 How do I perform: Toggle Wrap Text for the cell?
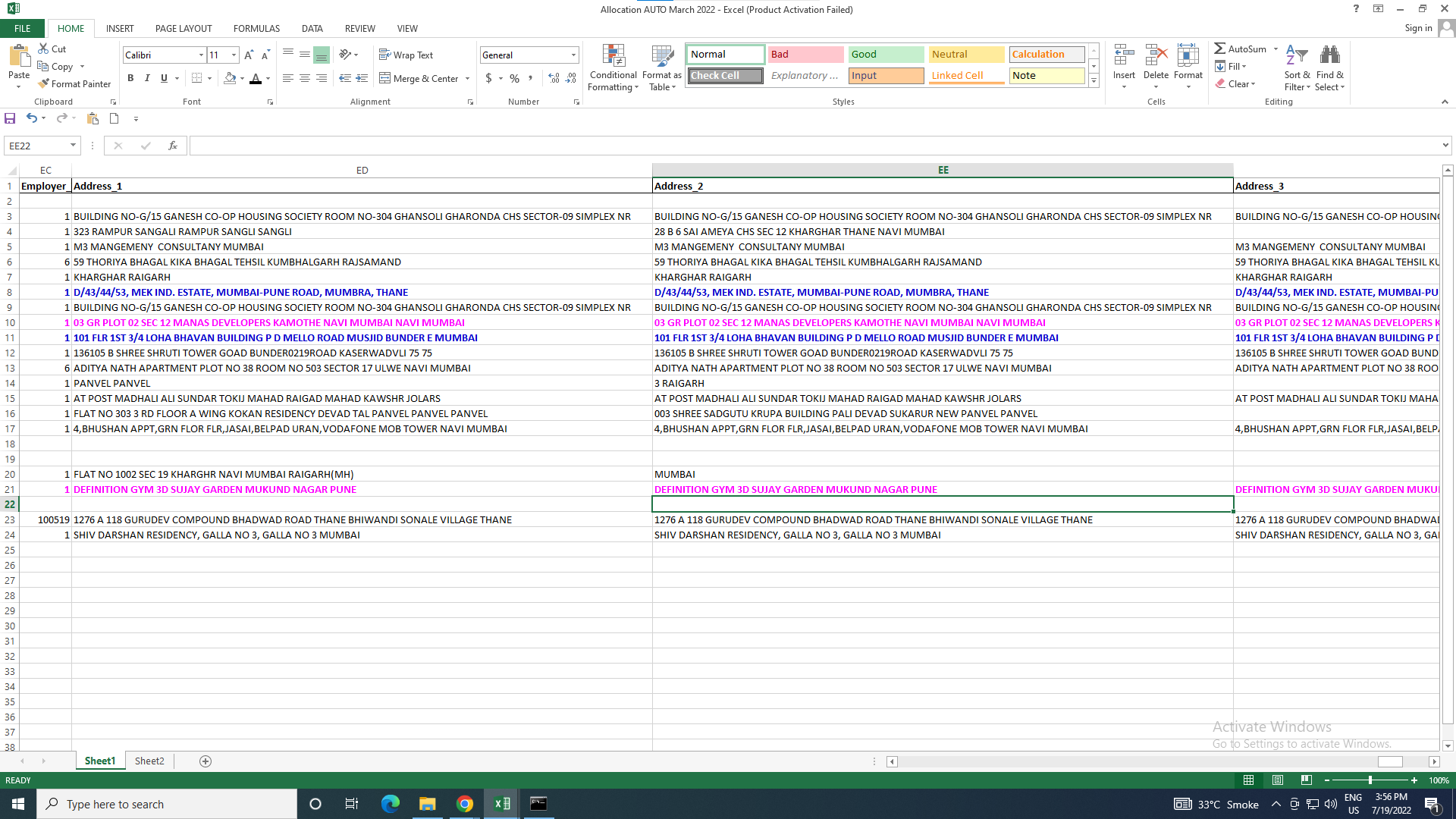[x=406, y=55]
